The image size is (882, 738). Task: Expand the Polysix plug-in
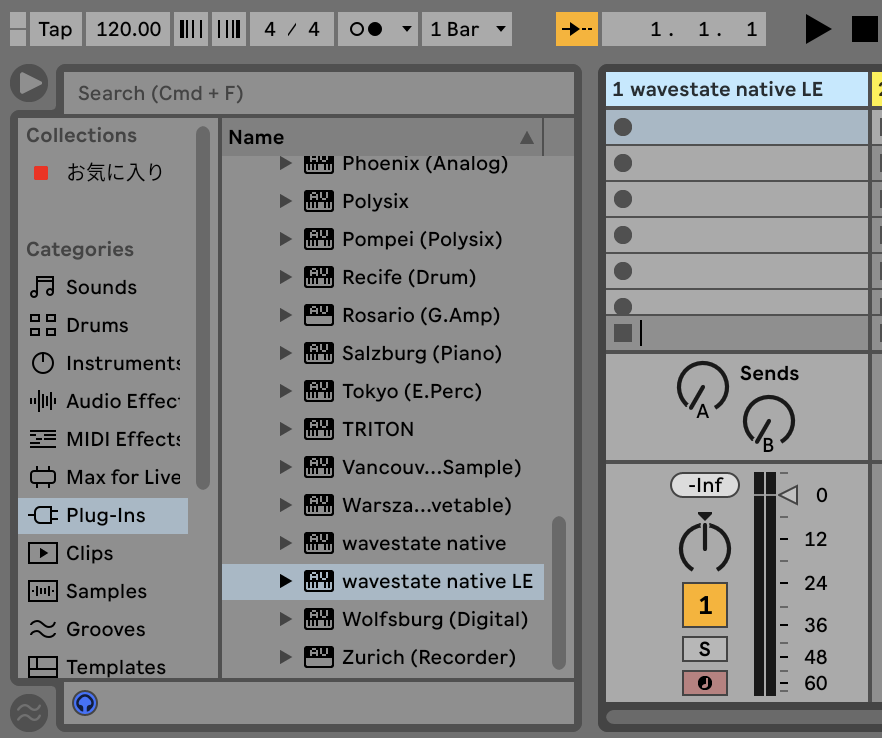pyautogui.click(x=286, y=201)
